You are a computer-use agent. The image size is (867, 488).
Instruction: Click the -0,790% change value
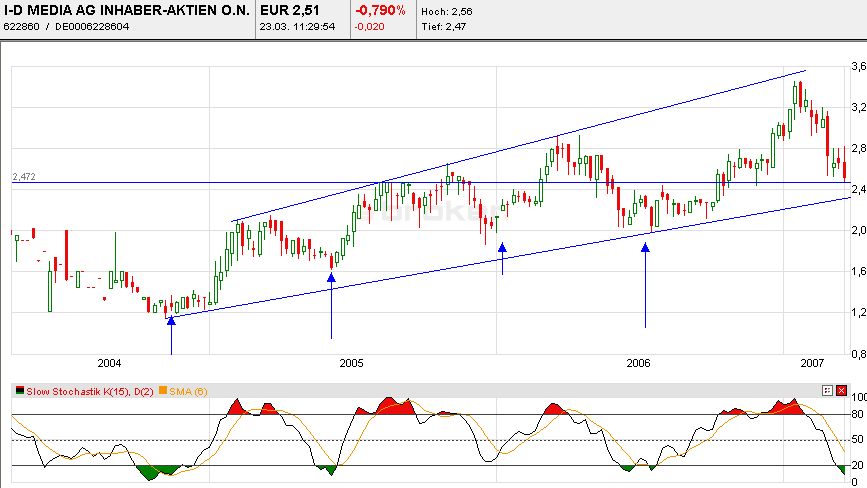[380, 10]
